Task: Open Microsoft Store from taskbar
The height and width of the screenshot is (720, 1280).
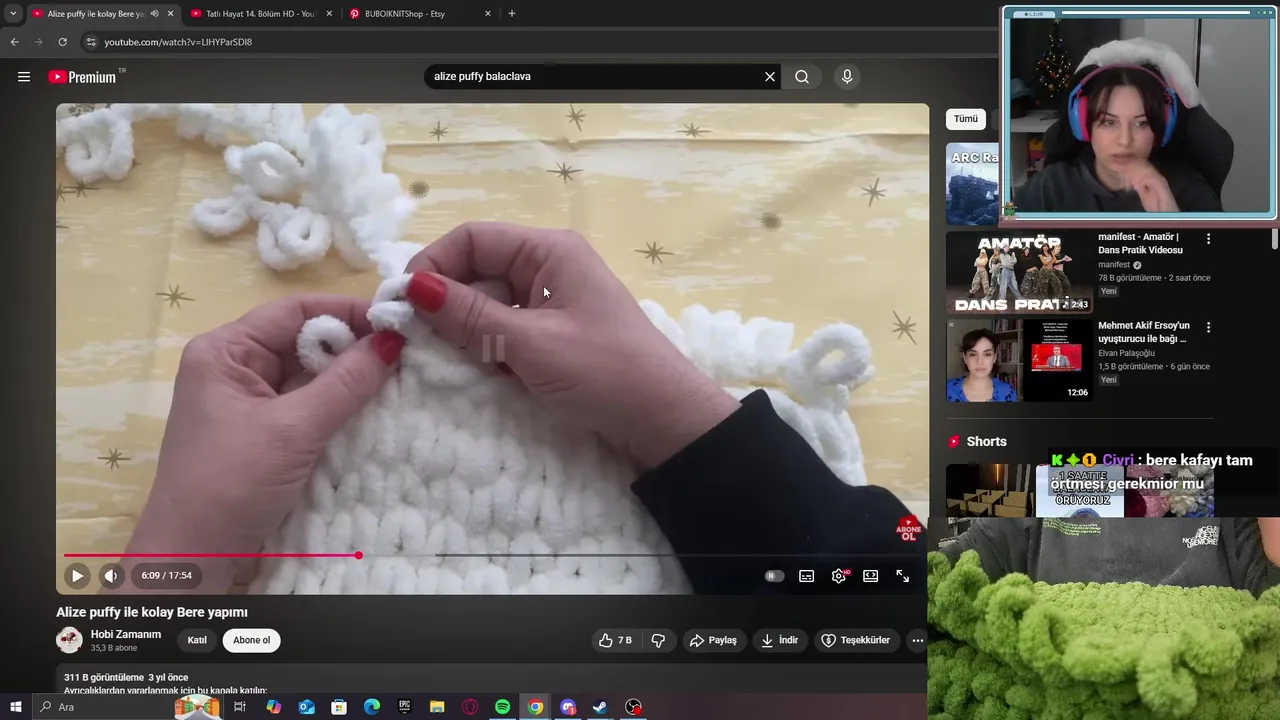Action: pyautogui.click(x=339, y=707)
